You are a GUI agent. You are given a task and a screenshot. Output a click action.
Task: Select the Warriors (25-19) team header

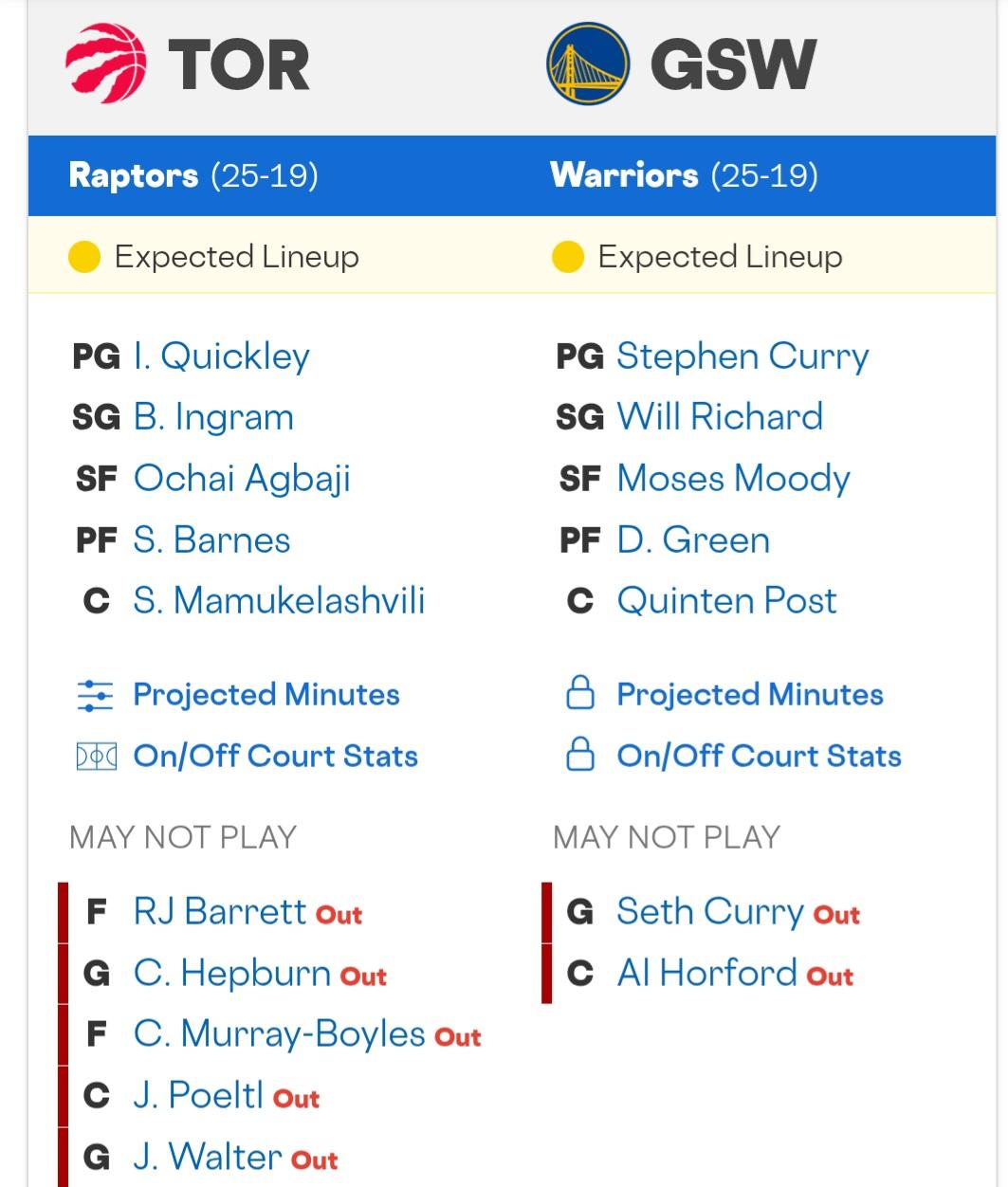click(684, 175)
